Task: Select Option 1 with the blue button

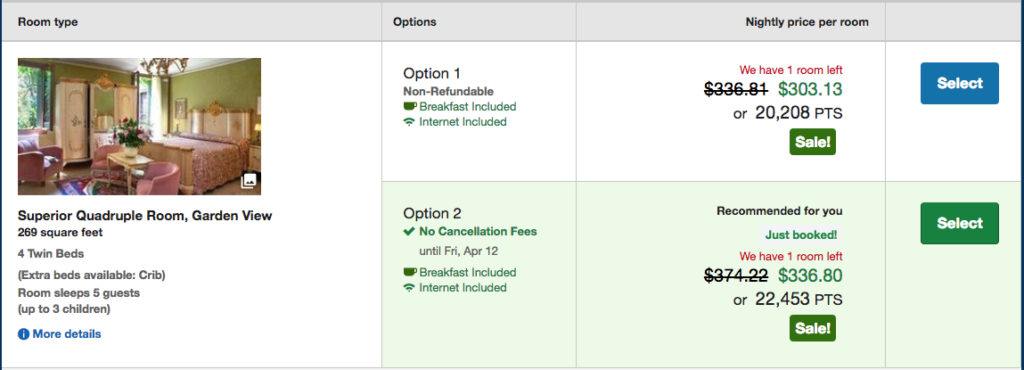Action: (x=959, y=84)
